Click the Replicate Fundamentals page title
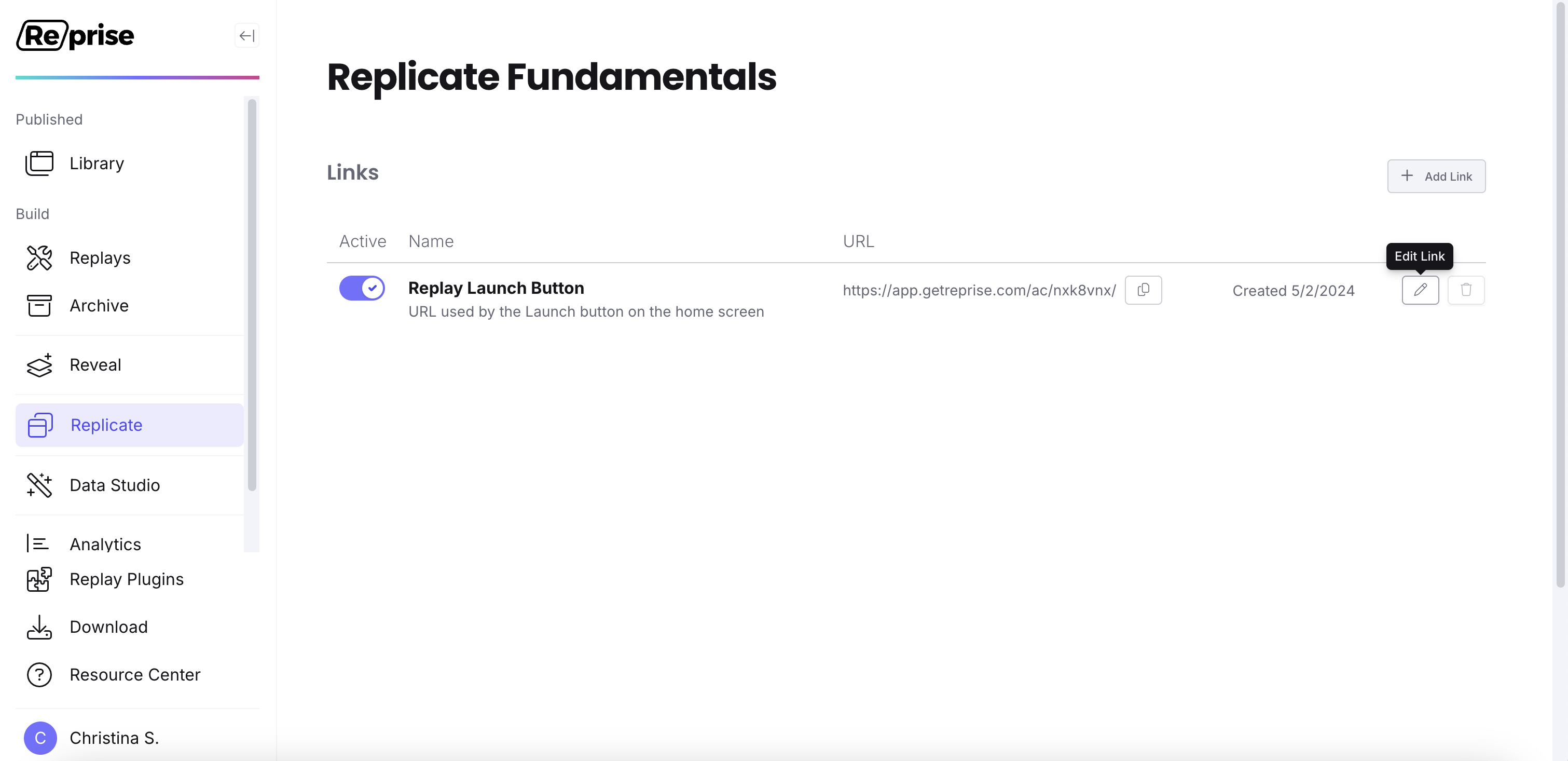The width and height of the screenshot is (1568, 761). (x=552, y=77)
